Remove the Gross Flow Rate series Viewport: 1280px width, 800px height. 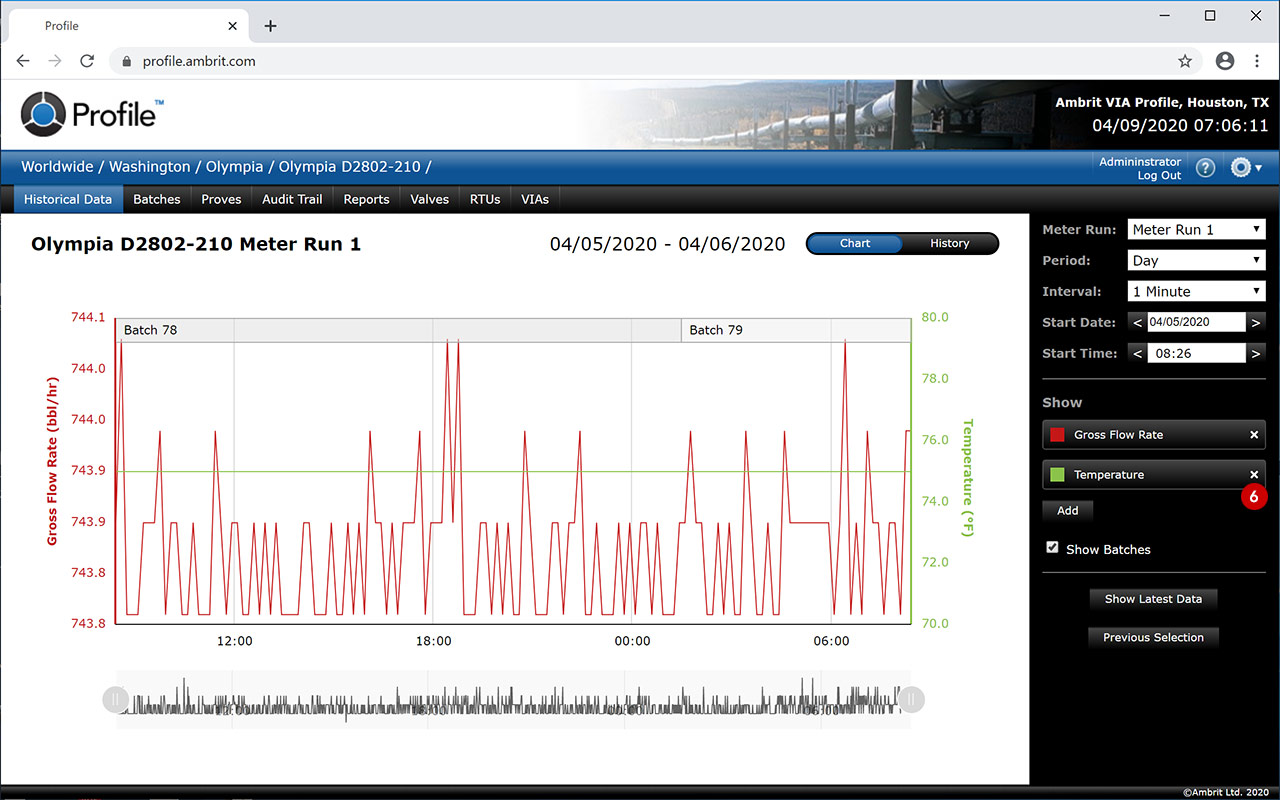[x=1254, y=435]
